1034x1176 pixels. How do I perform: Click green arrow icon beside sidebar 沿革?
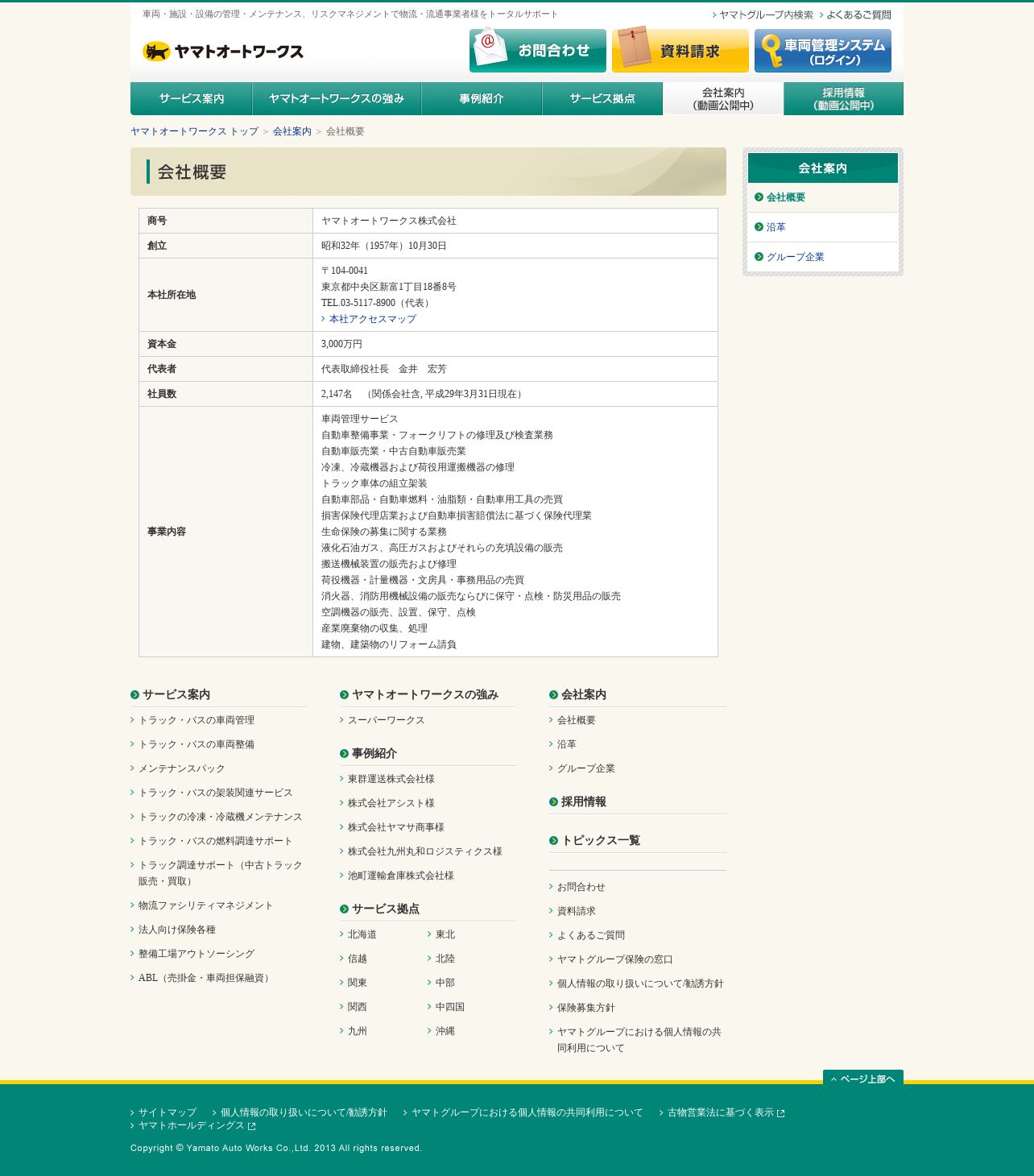click(x=759, y=227)
